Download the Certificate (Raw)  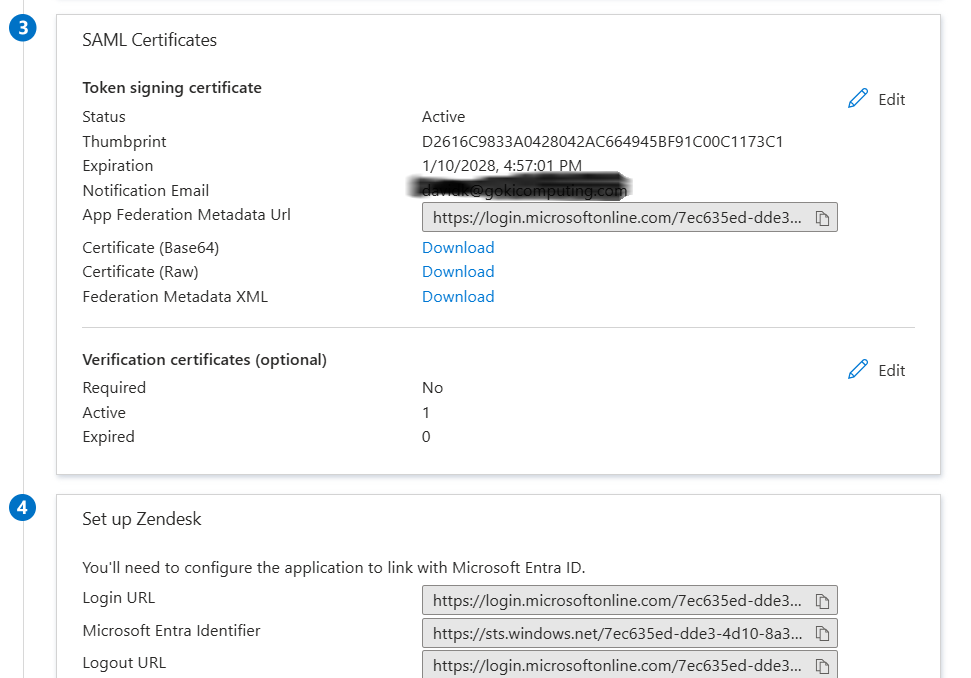pos(458,272)
